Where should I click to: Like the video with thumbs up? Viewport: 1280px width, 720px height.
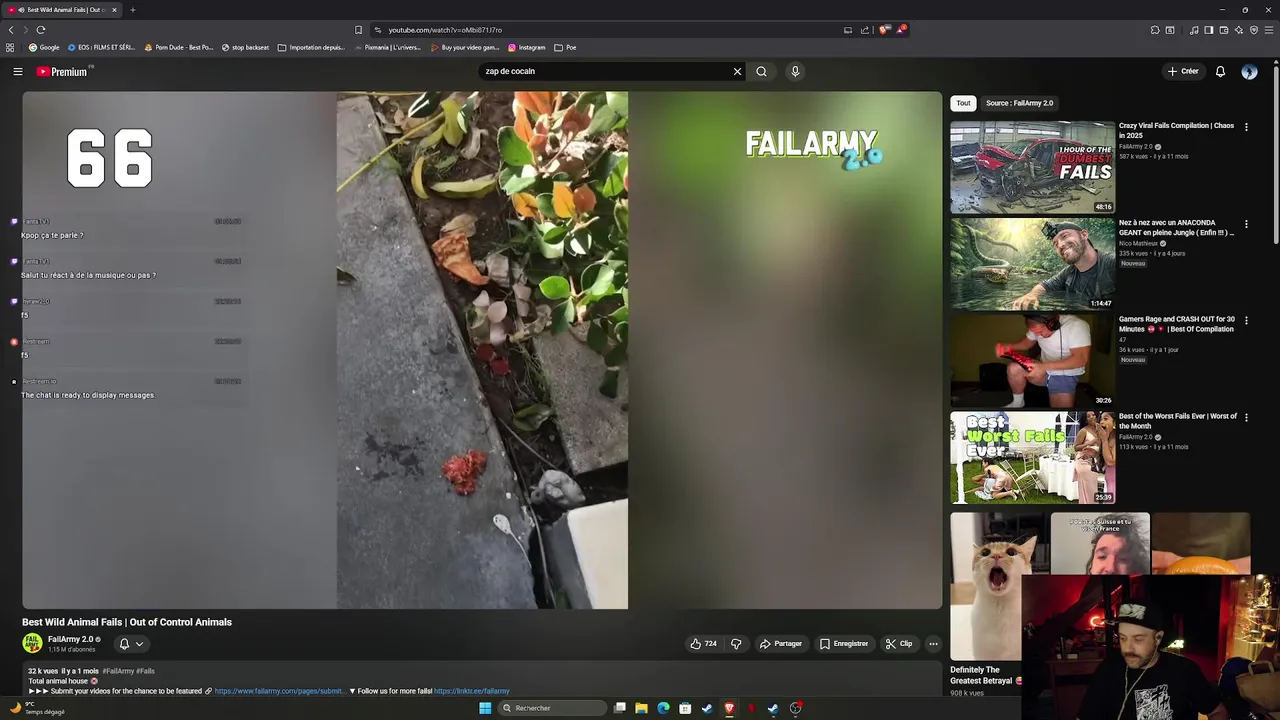pos(703,644)
